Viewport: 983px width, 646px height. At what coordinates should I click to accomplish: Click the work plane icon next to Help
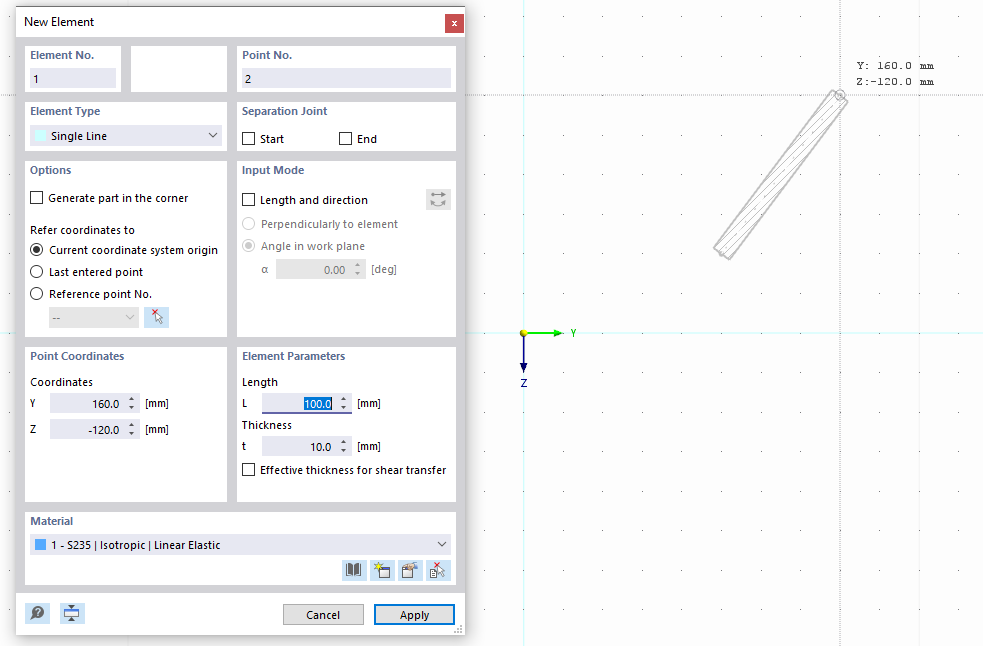pos(71,612)
